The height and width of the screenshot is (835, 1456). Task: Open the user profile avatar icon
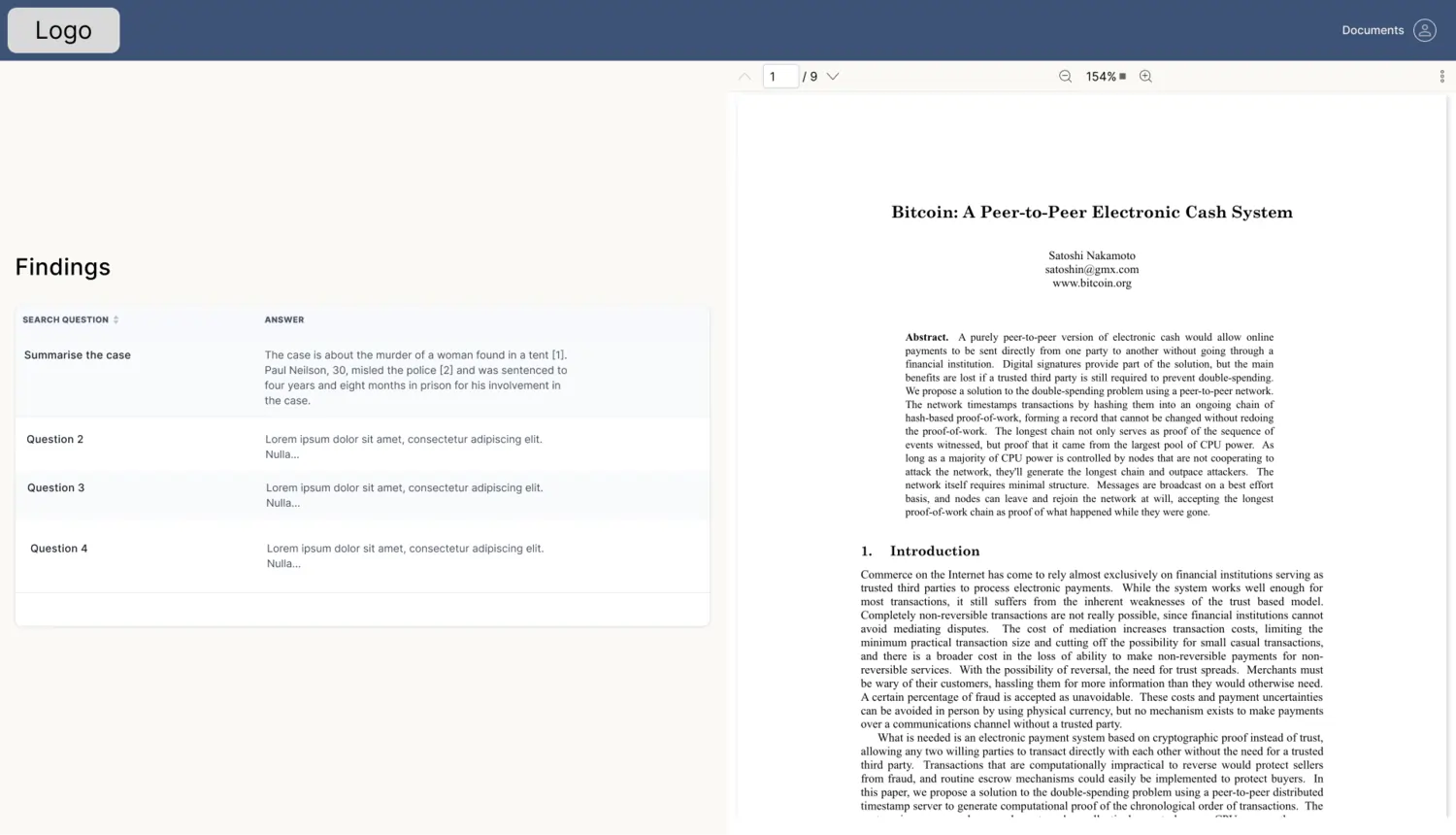point(1424,30)
